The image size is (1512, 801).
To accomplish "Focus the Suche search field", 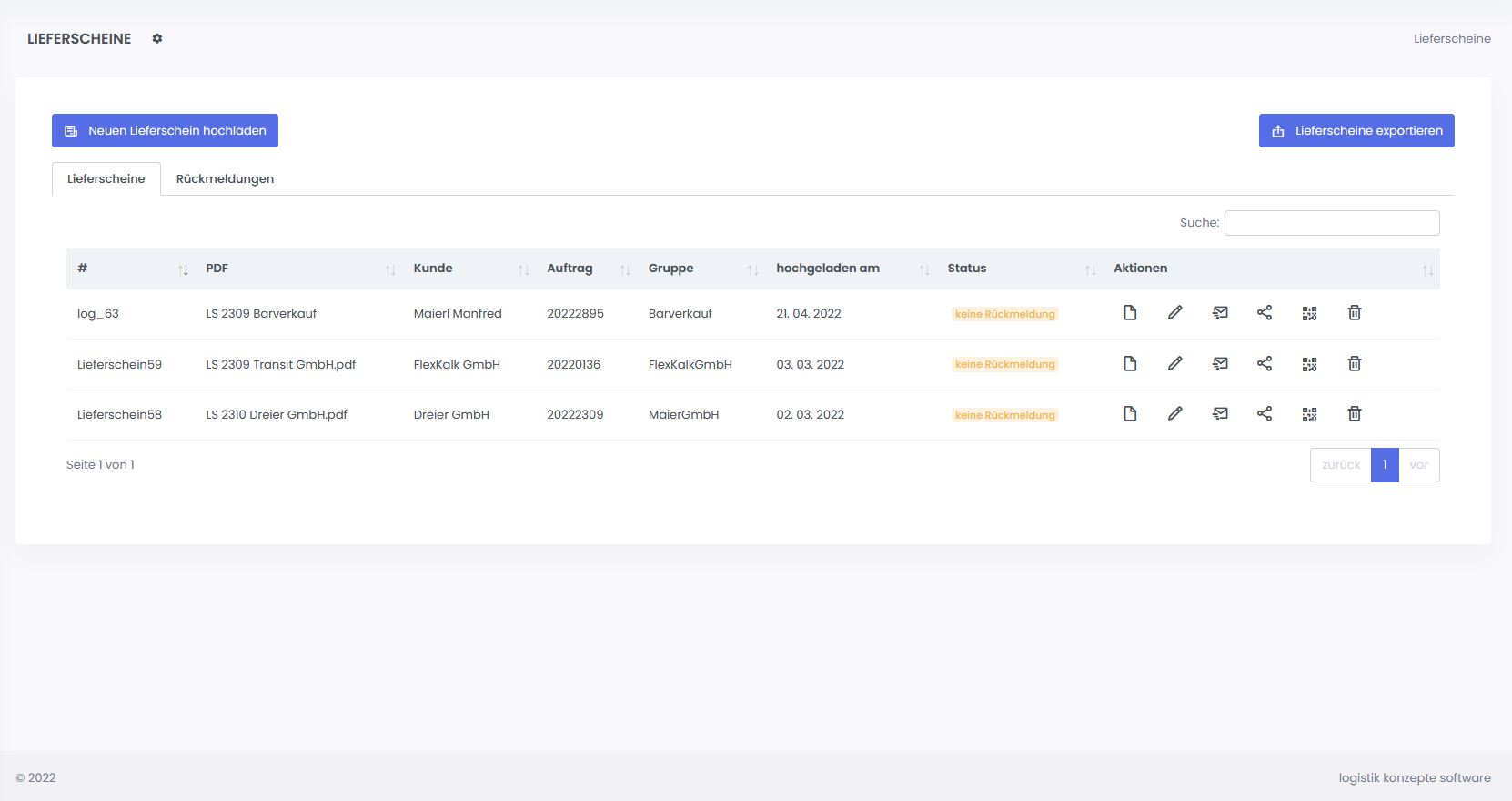I will coord(1331,223).
